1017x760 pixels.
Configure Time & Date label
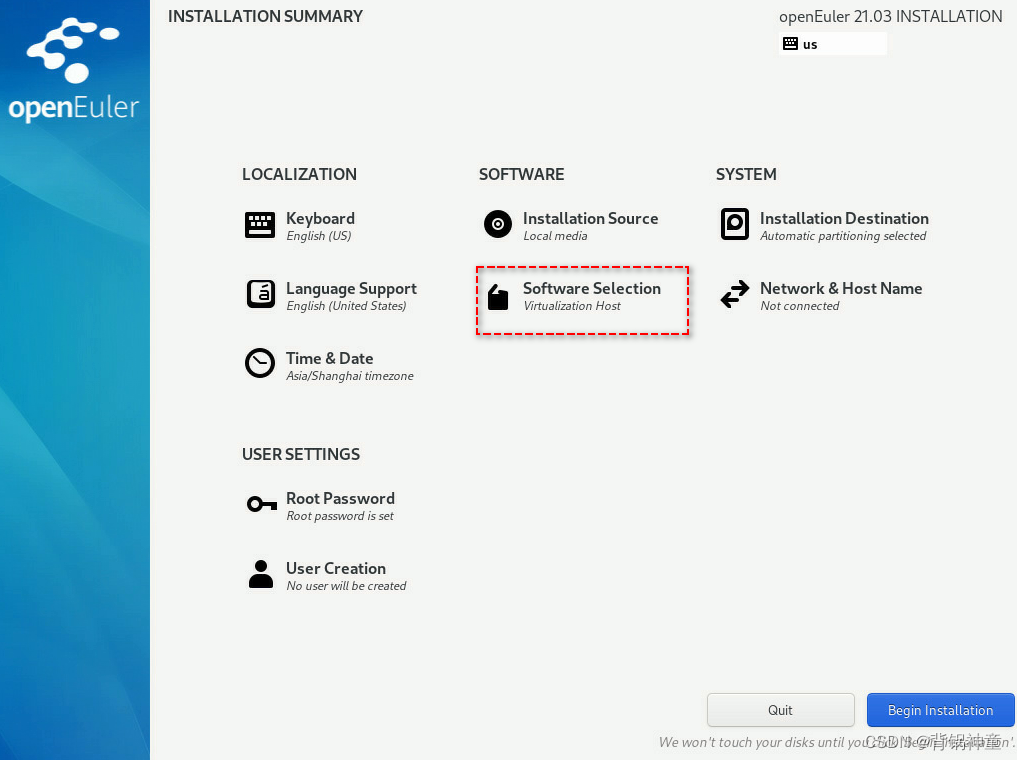(329, 359)
